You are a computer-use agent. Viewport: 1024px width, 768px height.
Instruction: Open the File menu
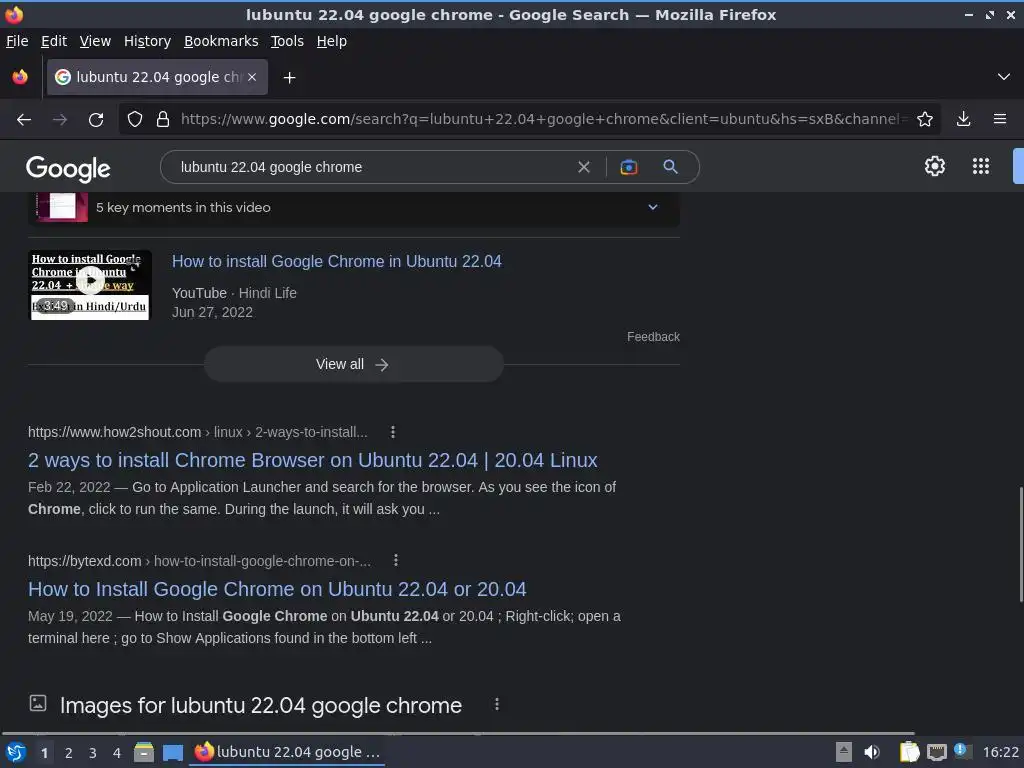[17, 41]
